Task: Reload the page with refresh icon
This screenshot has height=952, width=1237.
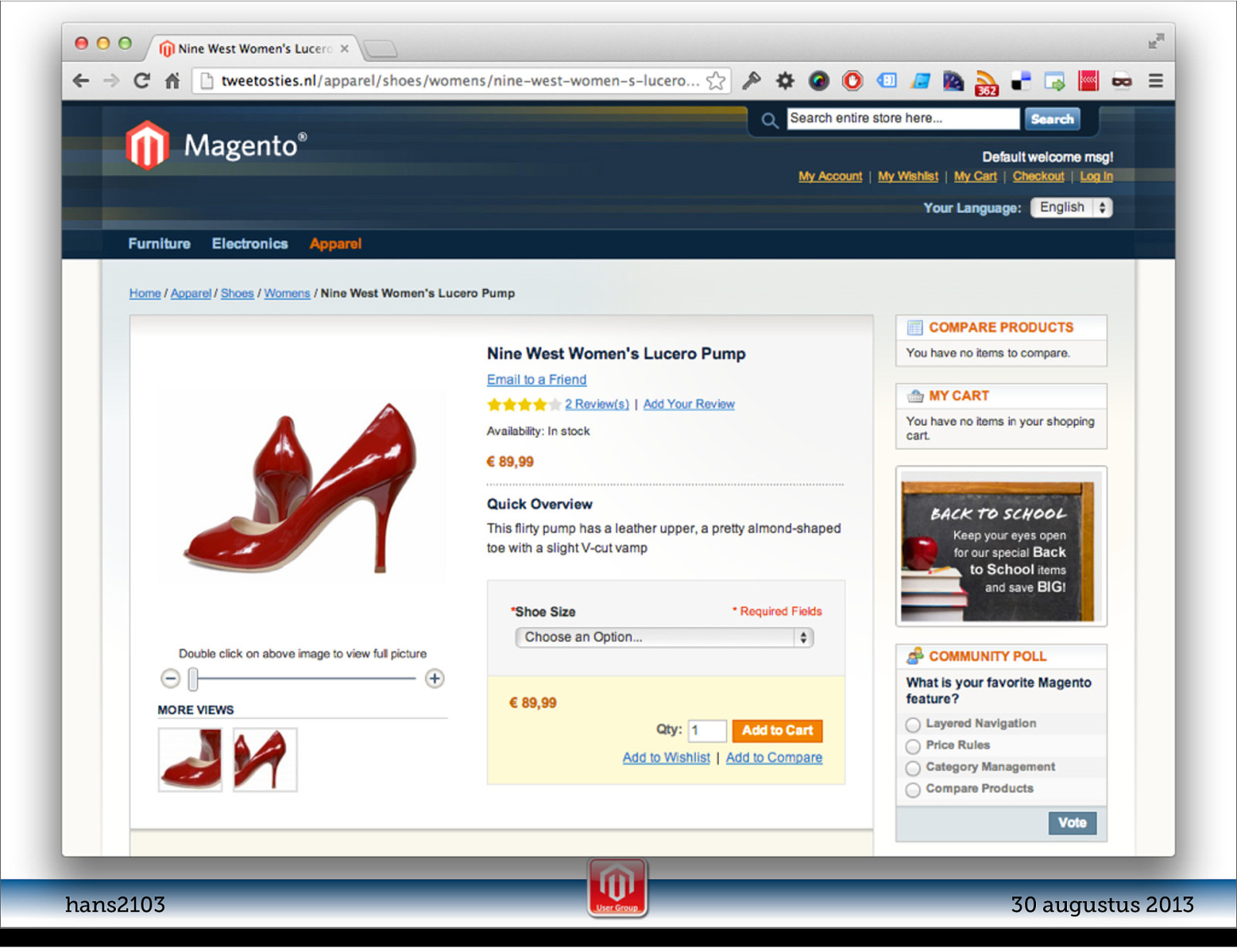Action: 141,80
